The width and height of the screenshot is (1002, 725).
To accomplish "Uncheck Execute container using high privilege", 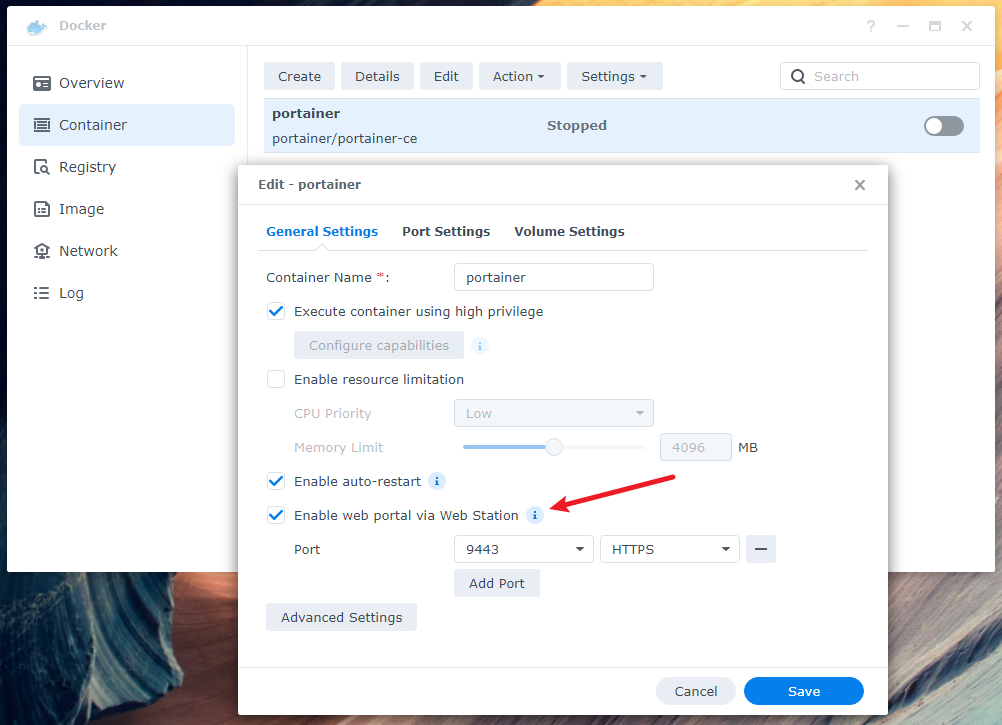I will pos(276,312).
